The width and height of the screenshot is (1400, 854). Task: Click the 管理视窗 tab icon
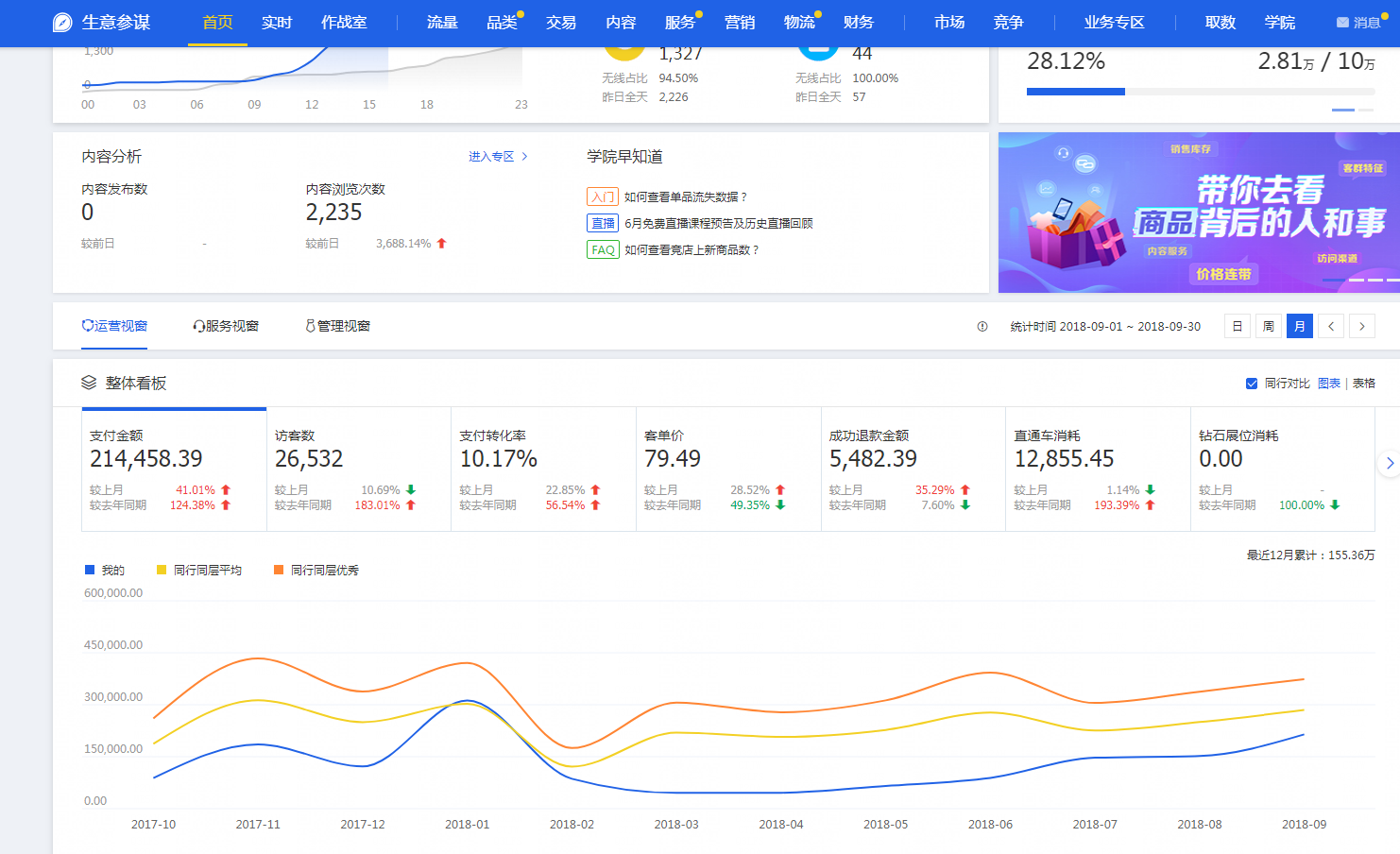coord(310,326)
